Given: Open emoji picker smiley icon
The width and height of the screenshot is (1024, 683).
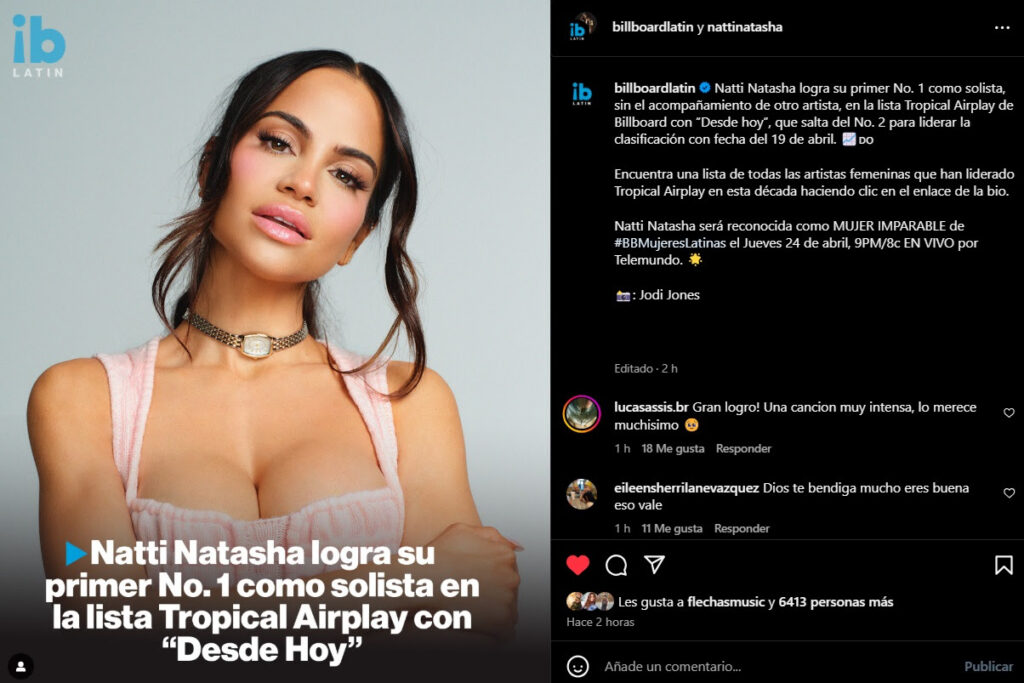Looking at the screenshot, I should (577, 666).
